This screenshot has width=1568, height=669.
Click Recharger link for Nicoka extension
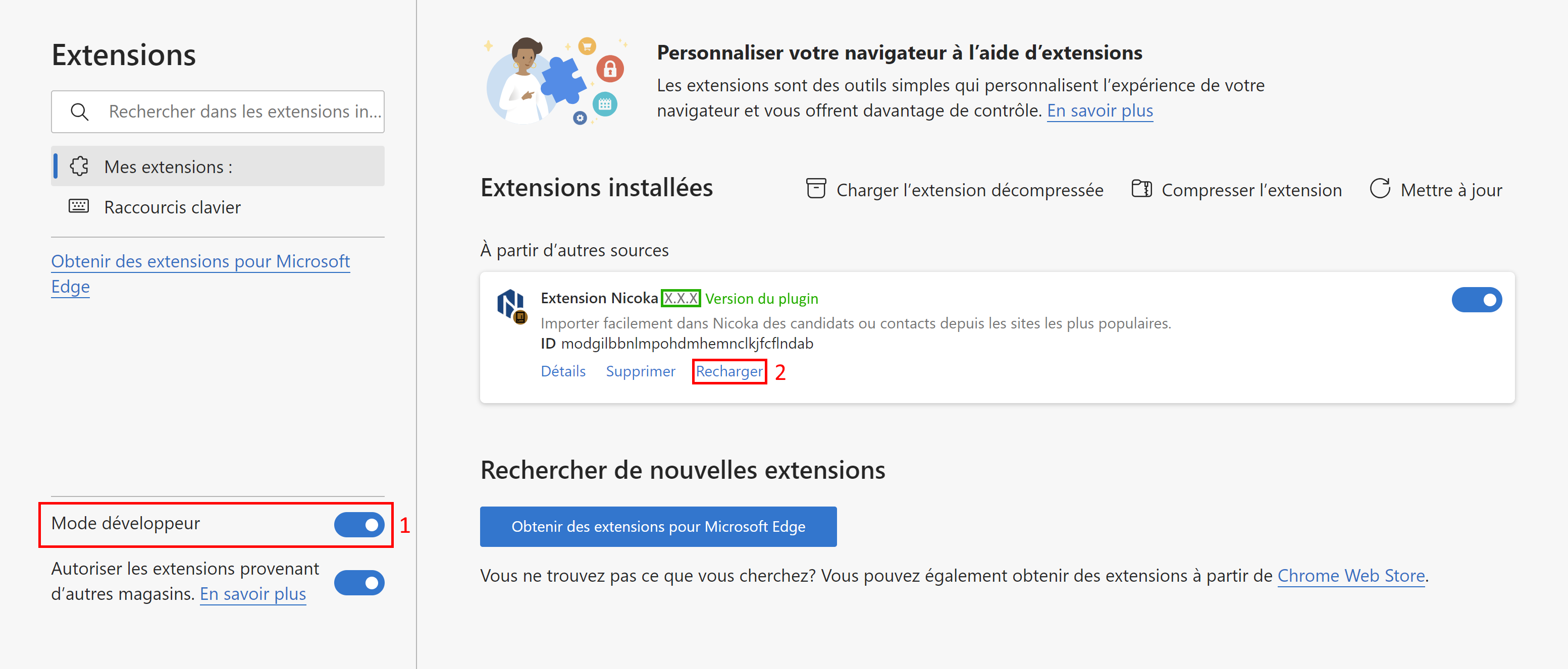click(729, 371)
